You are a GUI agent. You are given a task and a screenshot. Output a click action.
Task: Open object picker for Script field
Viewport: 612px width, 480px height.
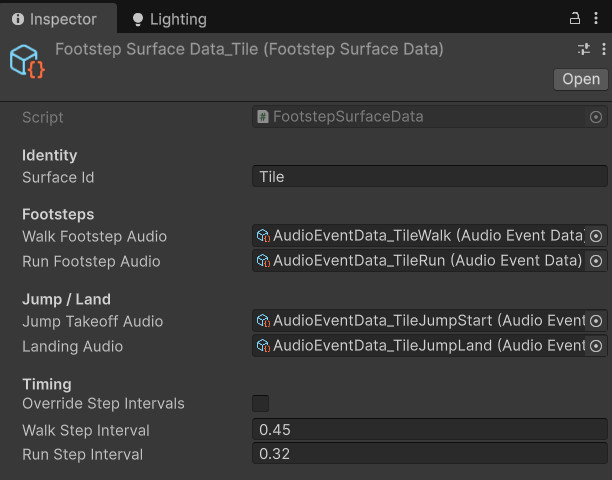tap(596, 117)
